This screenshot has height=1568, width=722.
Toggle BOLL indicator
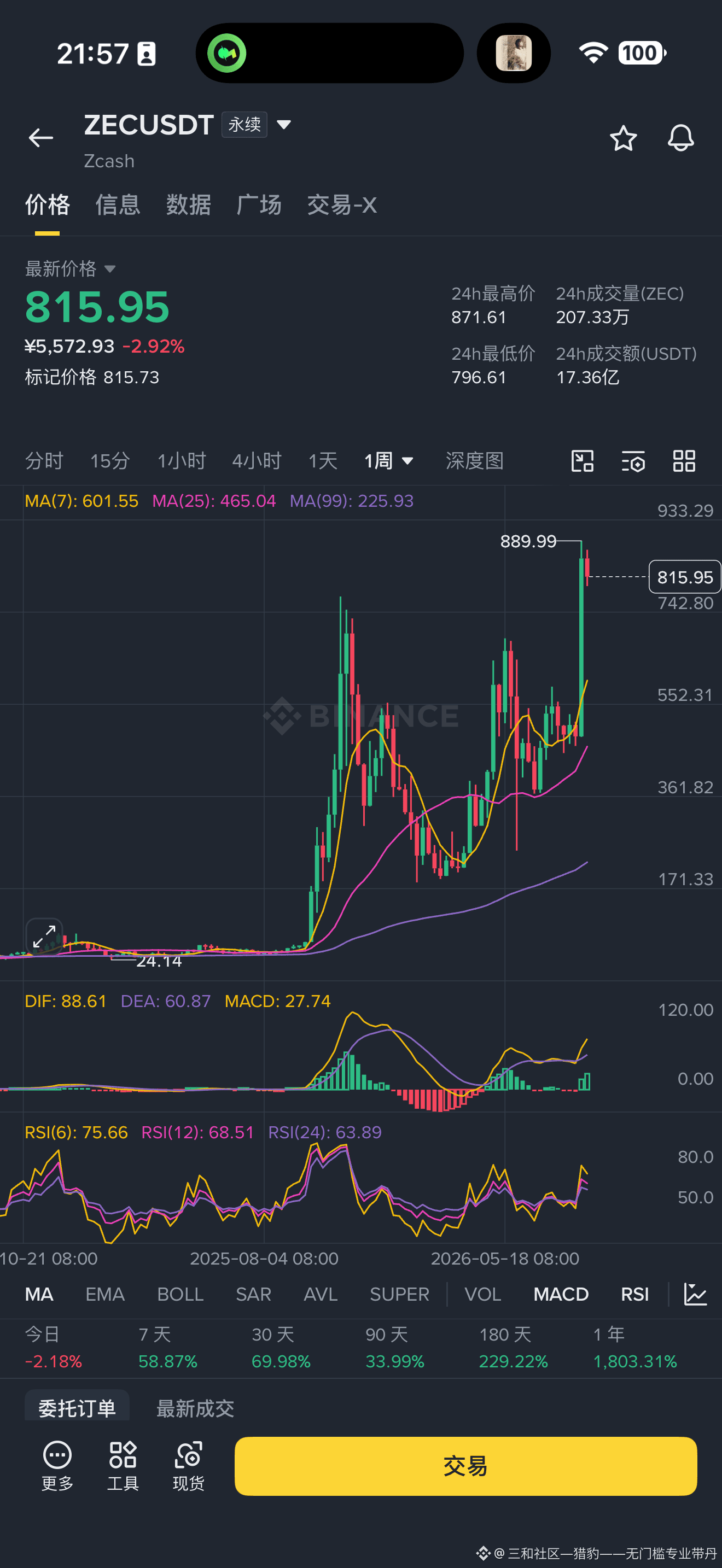(x=180, y=1294)
